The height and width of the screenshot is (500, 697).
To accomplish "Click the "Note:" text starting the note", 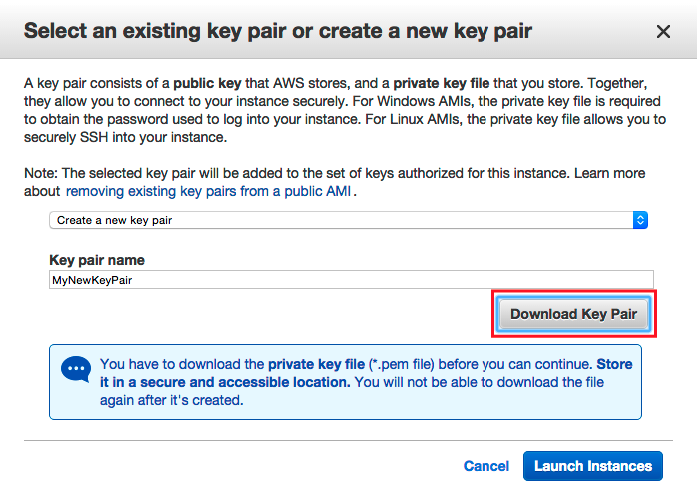I will point(41,173).
